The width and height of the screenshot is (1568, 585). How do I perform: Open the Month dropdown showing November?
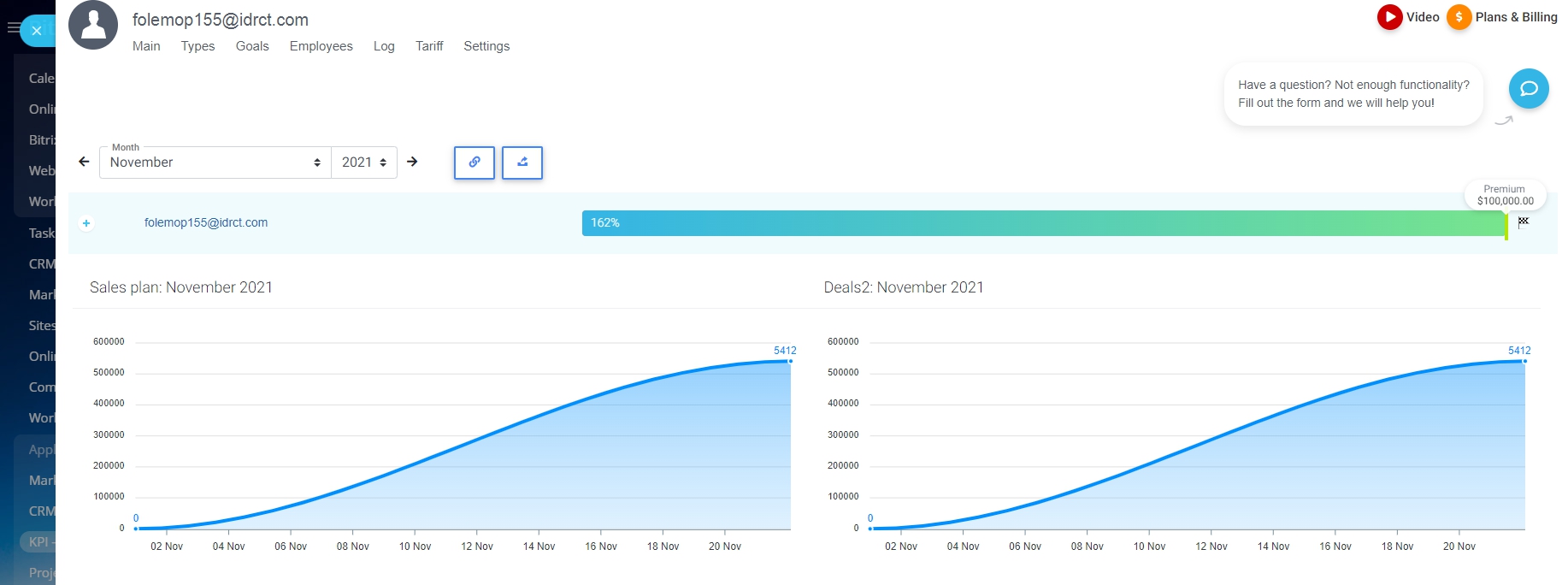click(215, 162)
